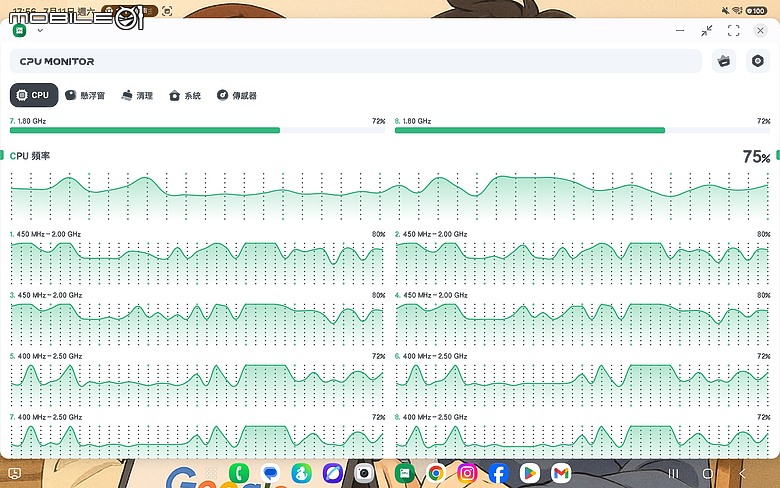The image size is (780, 488).
Task: Click the core 7 1.80 GHz usage bar
Action: (x=197, y=130)
